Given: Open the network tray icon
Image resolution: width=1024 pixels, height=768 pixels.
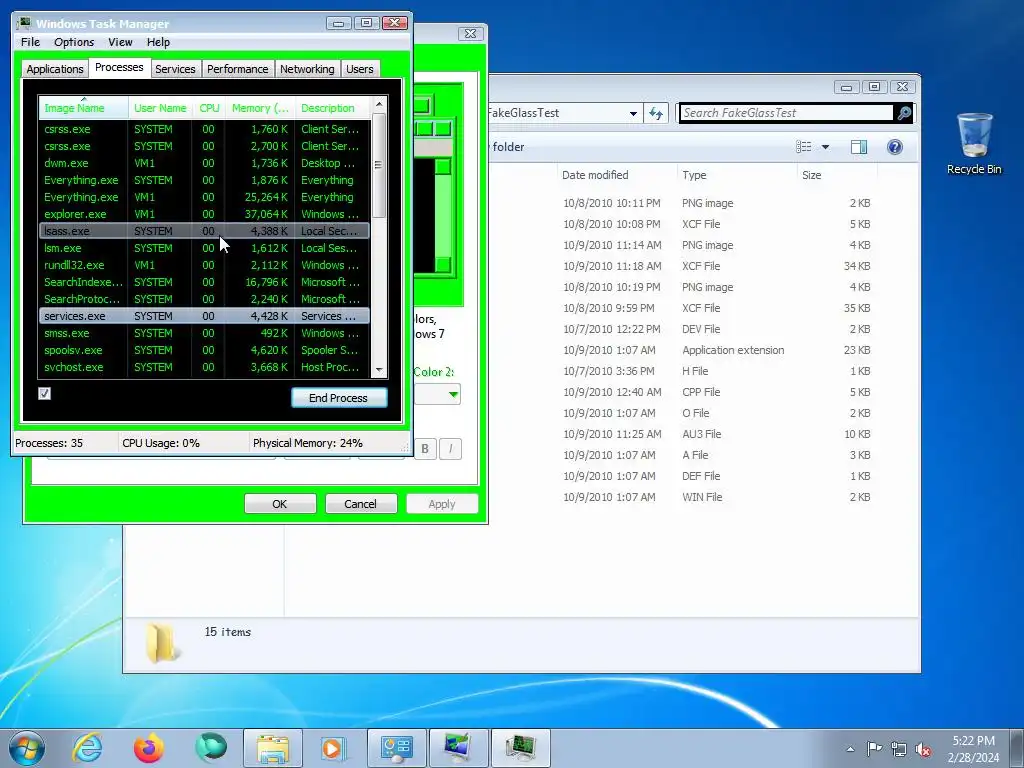Looking at the screenshot, I should tap(899, 749).
